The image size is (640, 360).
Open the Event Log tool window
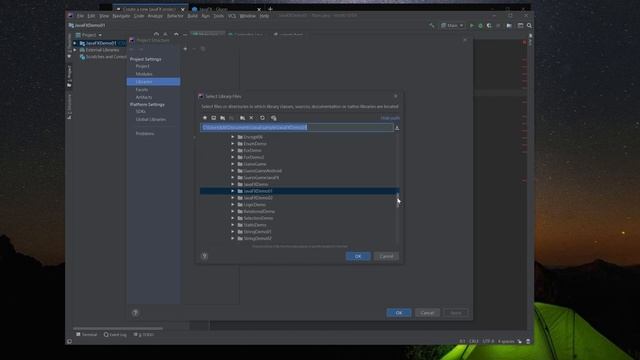pos(115,335)
